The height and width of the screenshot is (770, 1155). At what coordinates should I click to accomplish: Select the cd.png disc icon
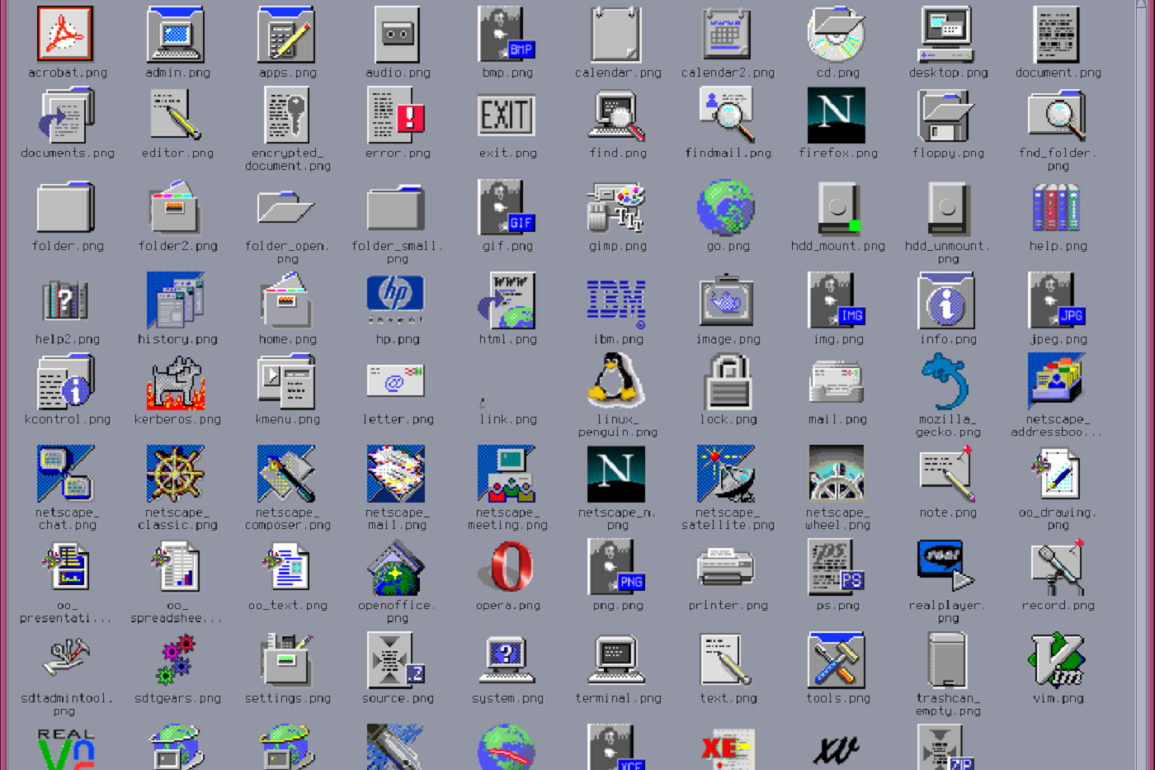(x=836, y=34)
